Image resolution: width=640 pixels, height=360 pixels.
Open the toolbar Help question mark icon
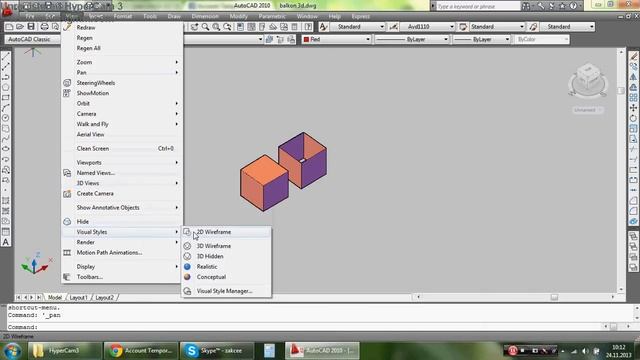[309, 27]
